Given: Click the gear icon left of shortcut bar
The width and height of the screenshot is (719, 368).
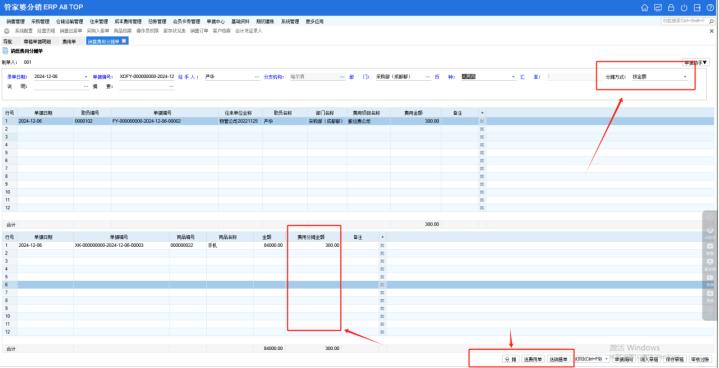Looking at the screenshot, I should pyautogui.click(x=7, y=31).
